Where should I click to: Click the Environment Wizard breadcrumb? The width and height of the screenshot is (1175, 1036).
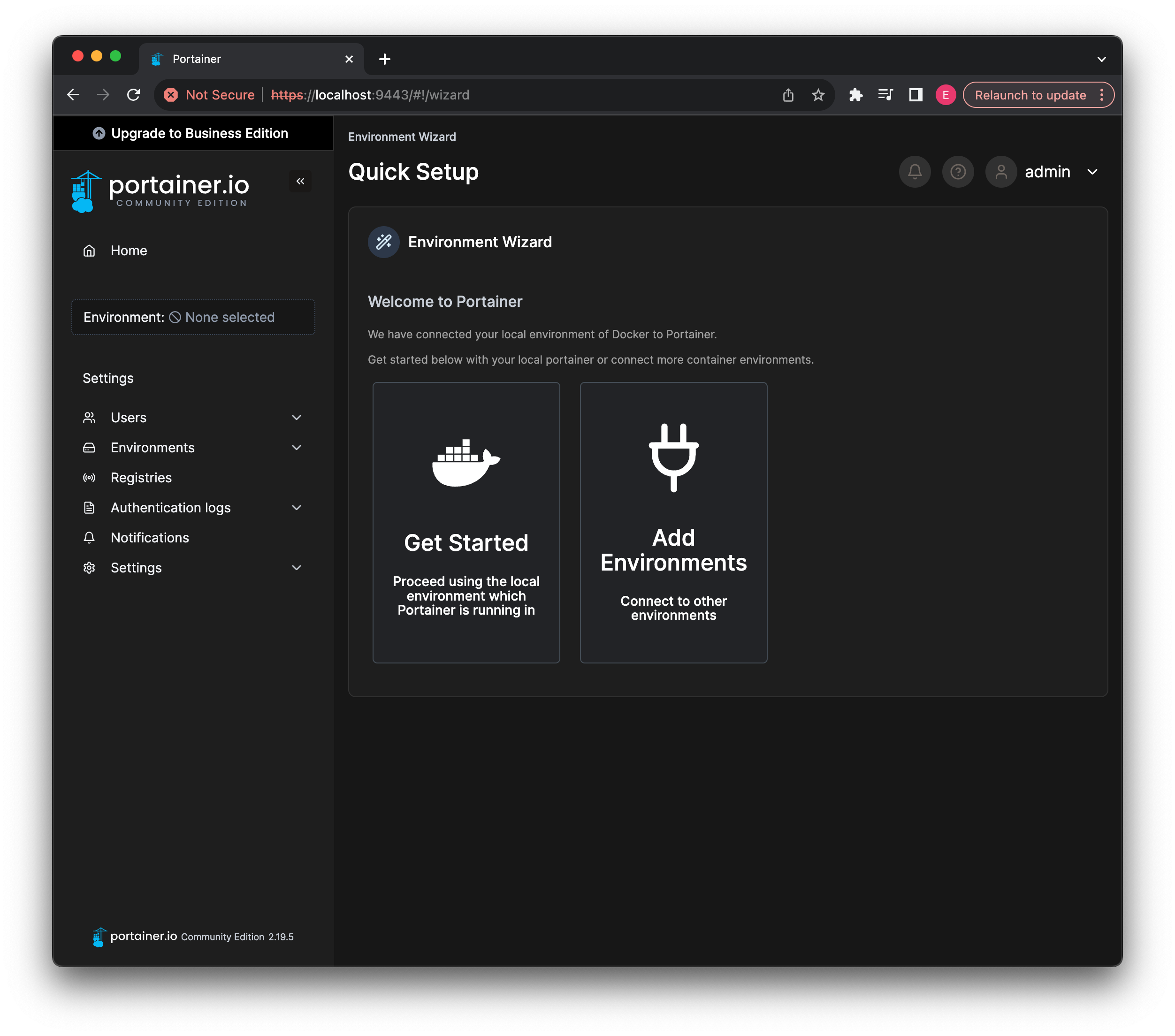coord(402,137)
